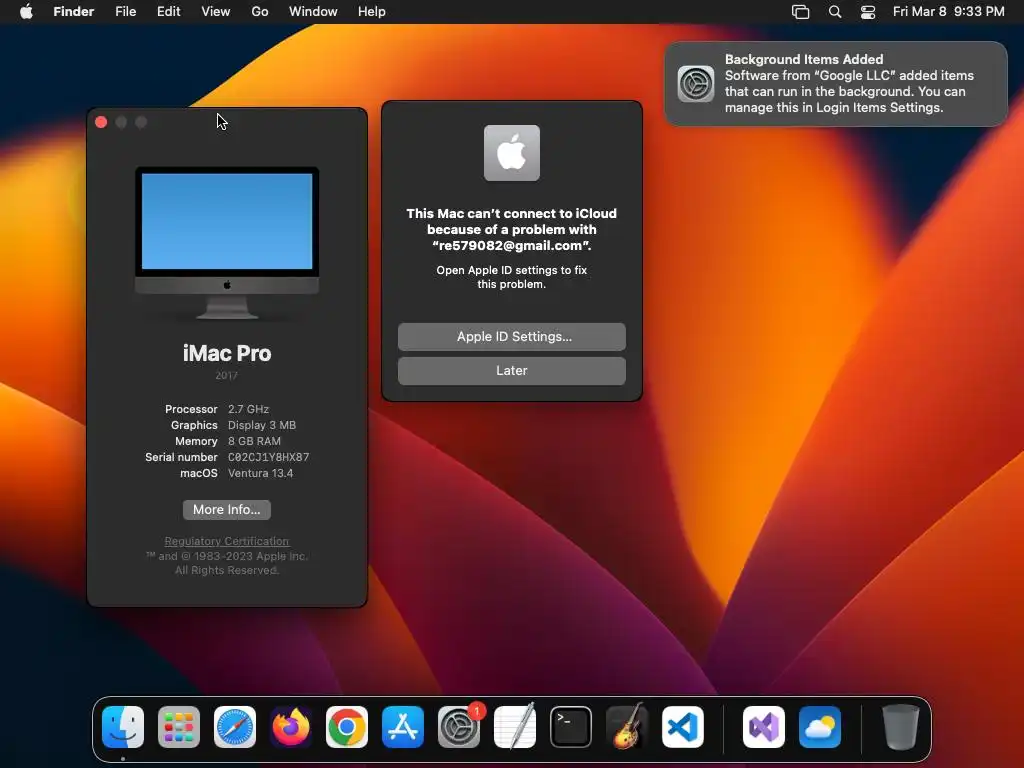Click the Apple logo in iCloud dialog
This screenshot has width=1024, height=768.
coord(512,153)
